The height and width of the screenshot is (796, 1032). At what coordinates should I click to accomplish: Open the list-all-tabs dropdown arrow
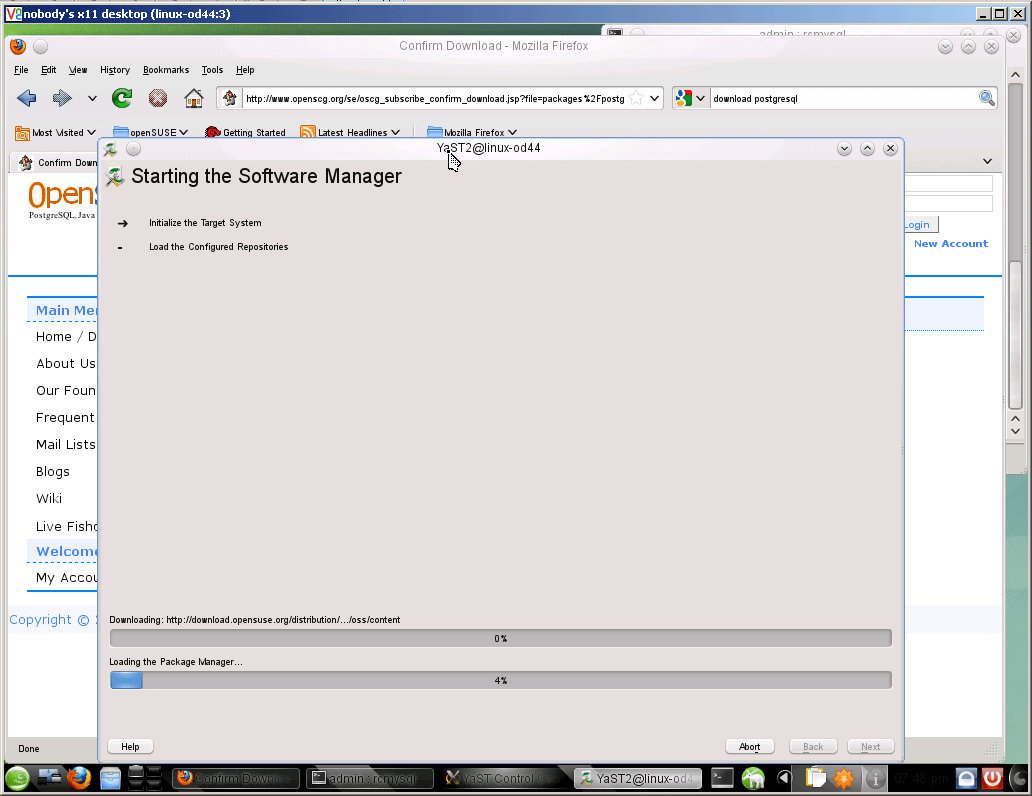pos(987,161)
